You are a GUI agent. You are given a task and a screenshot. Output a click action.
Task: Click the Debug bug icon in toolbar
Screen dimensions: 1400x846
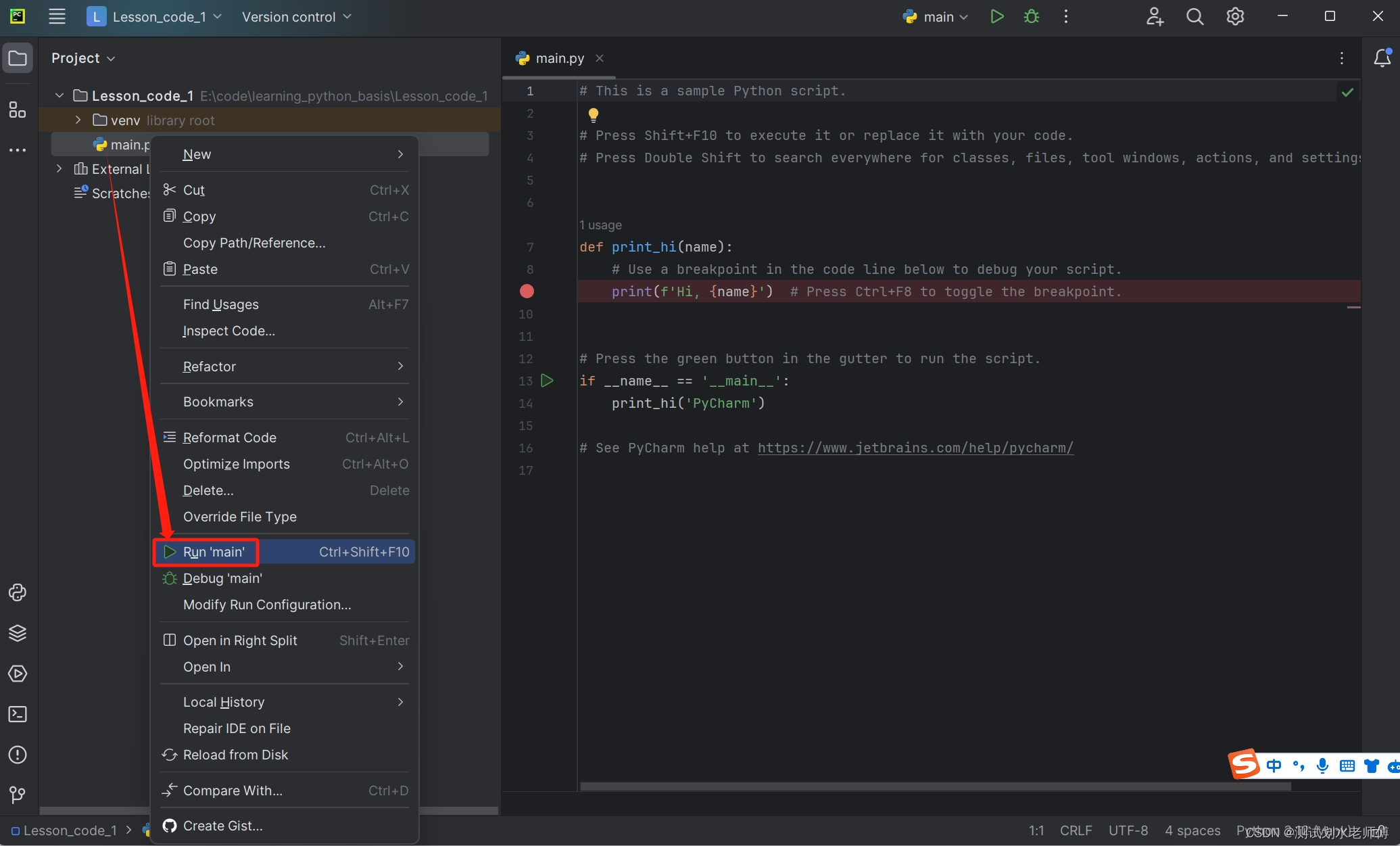[1031, 17]
